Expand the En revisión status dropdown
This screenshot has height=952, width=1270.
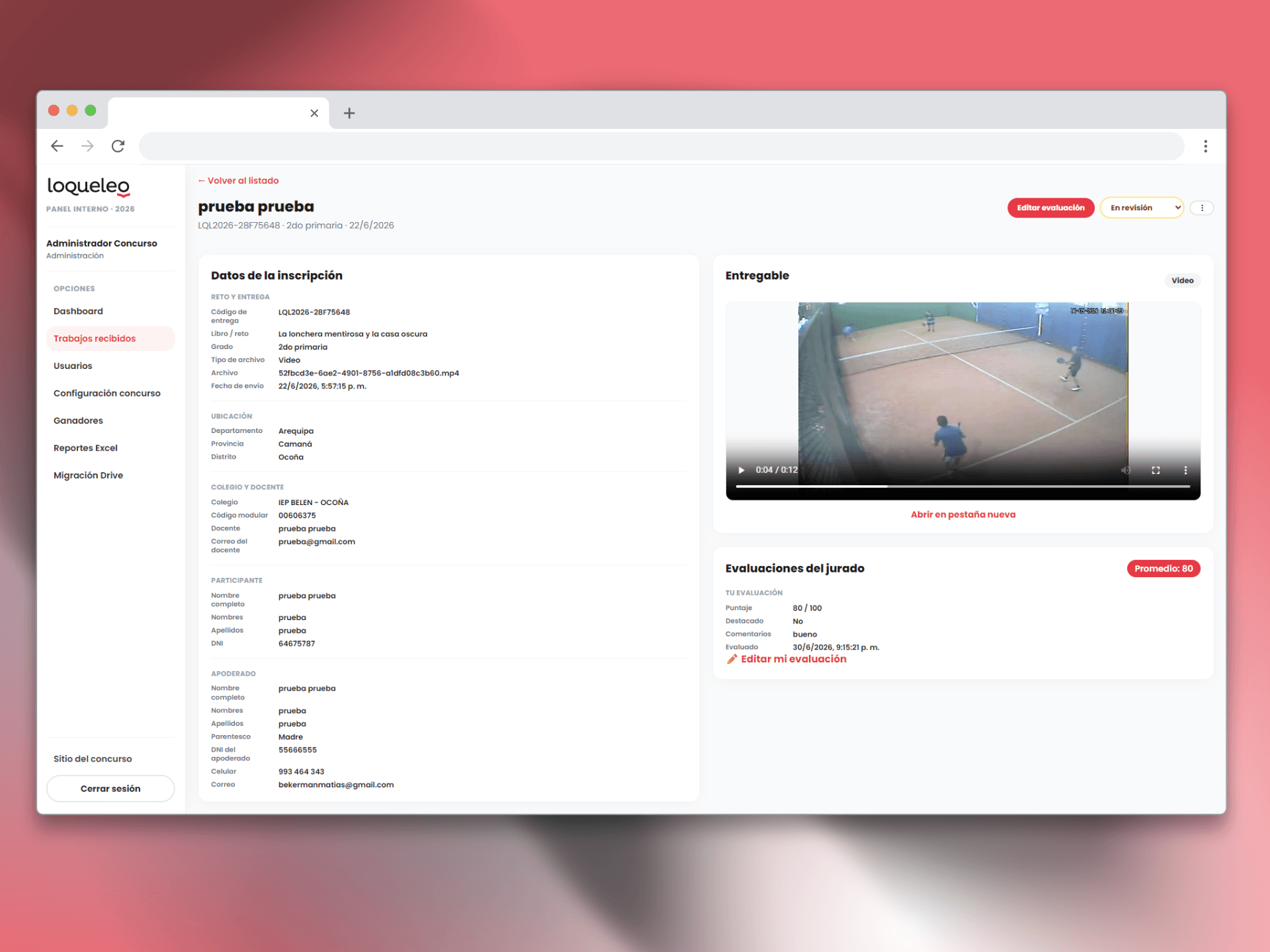click(1142, 208)
